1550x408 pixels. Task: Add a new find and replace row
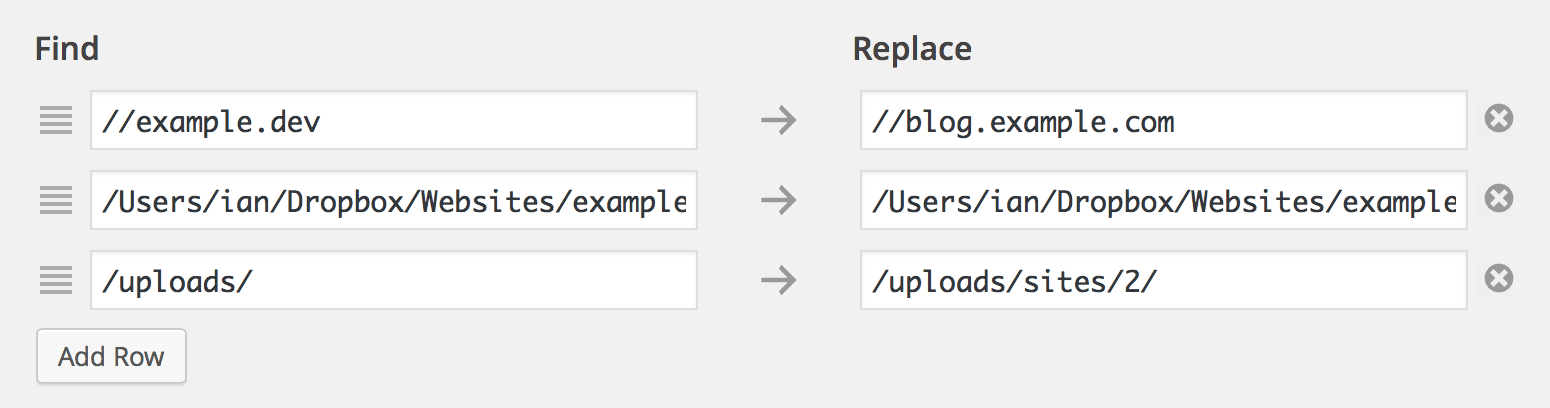coord(111,357)
